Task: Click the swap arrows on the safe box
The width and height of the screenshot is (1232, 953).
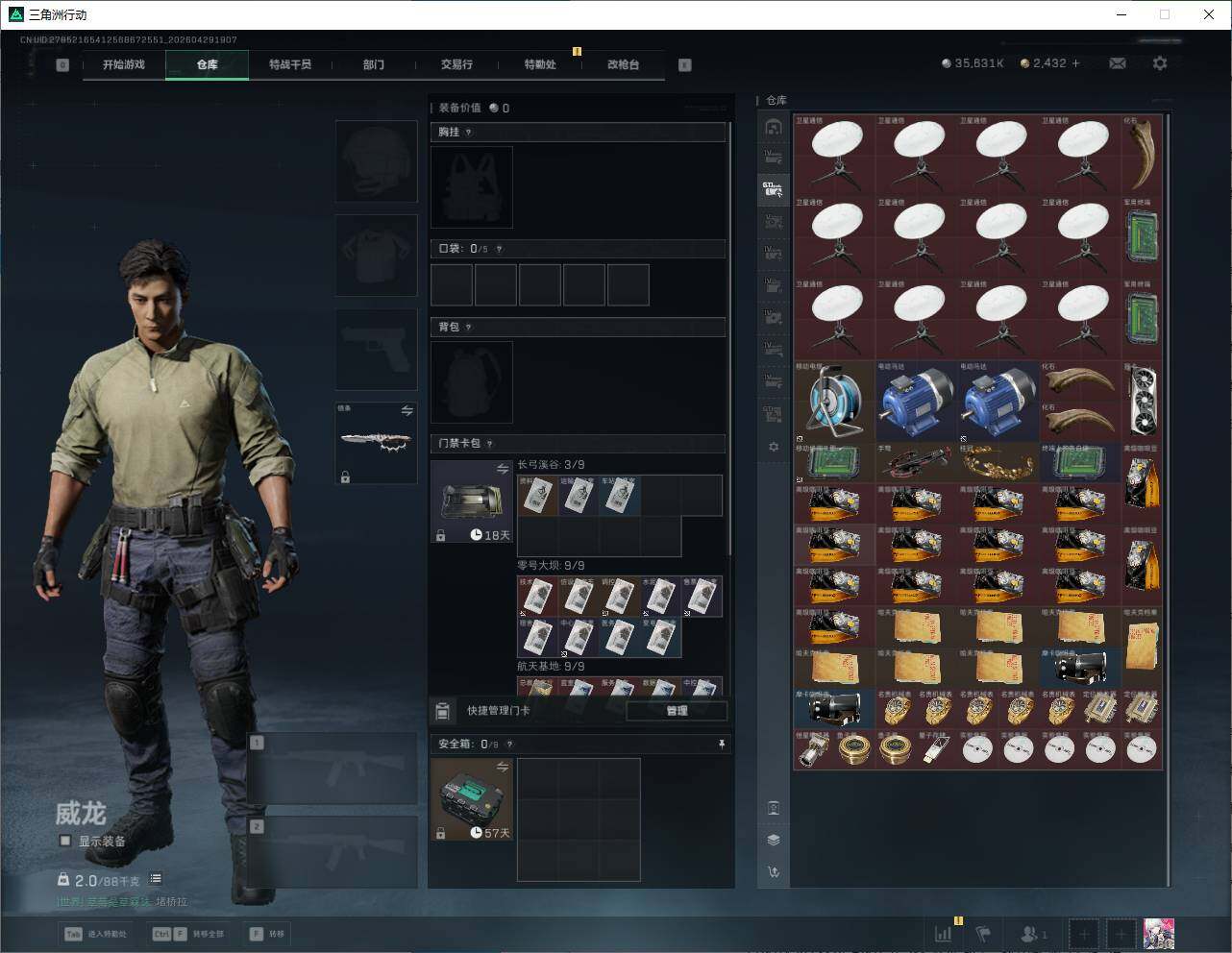Action: [502, 767]
